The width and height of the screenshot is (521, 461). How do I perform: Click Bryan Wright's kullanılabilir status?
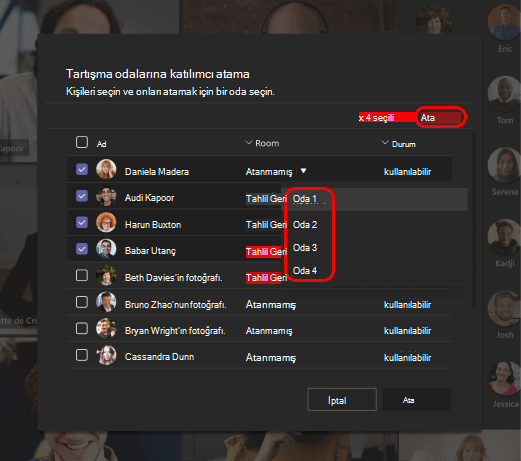(407, 331)
